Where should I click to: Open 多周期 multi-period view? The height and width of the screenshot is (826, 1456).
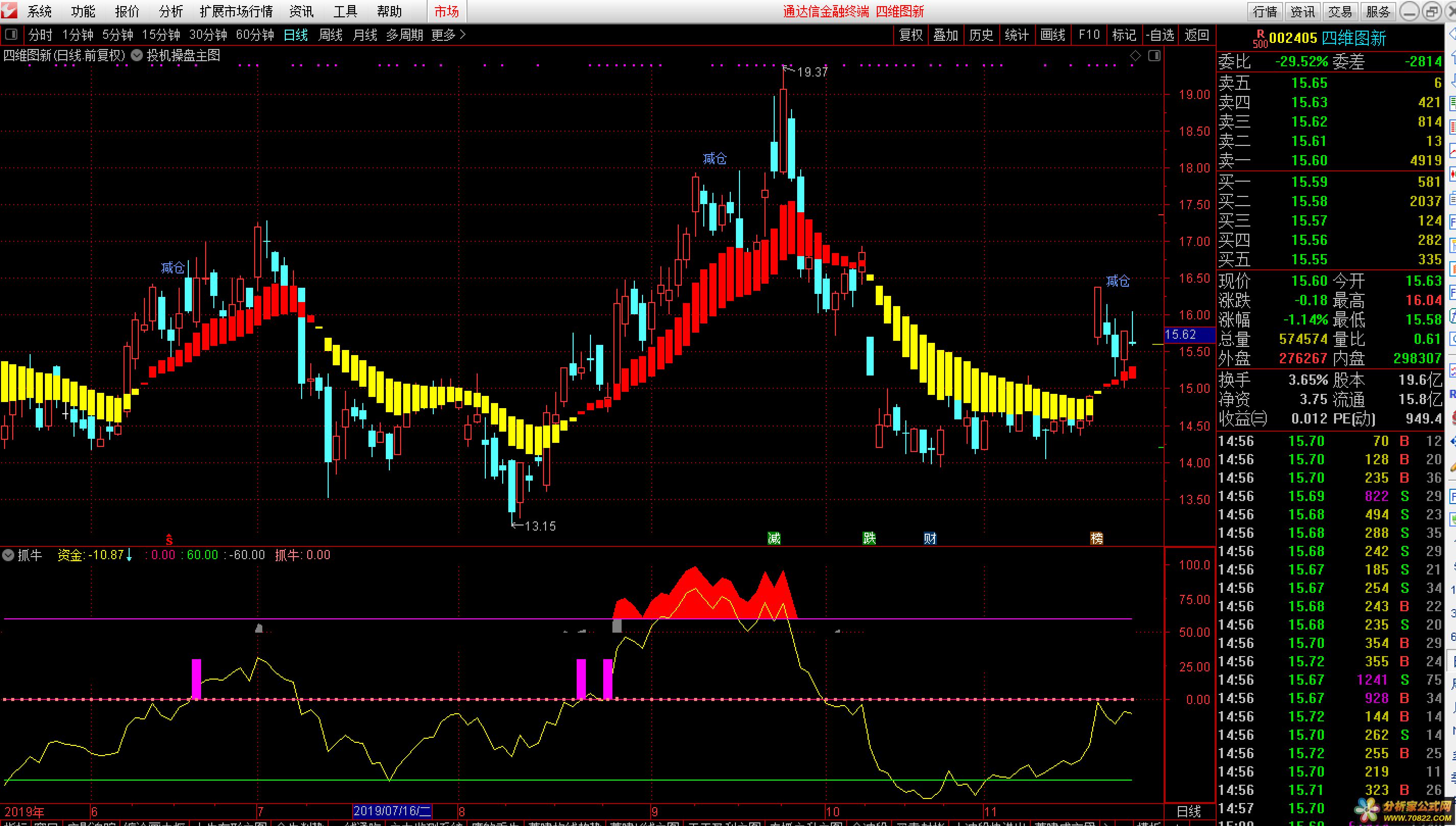pos(405,35)
